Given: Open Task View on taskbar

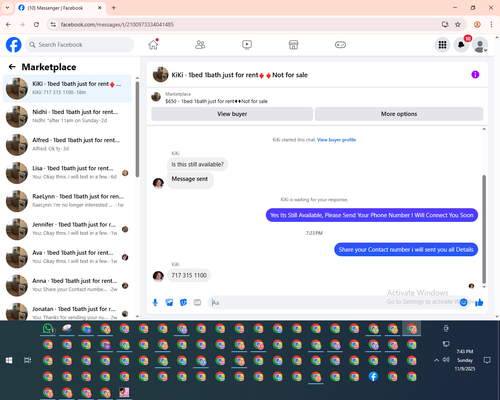Looking at the screenshot, I should click(27, 360).
